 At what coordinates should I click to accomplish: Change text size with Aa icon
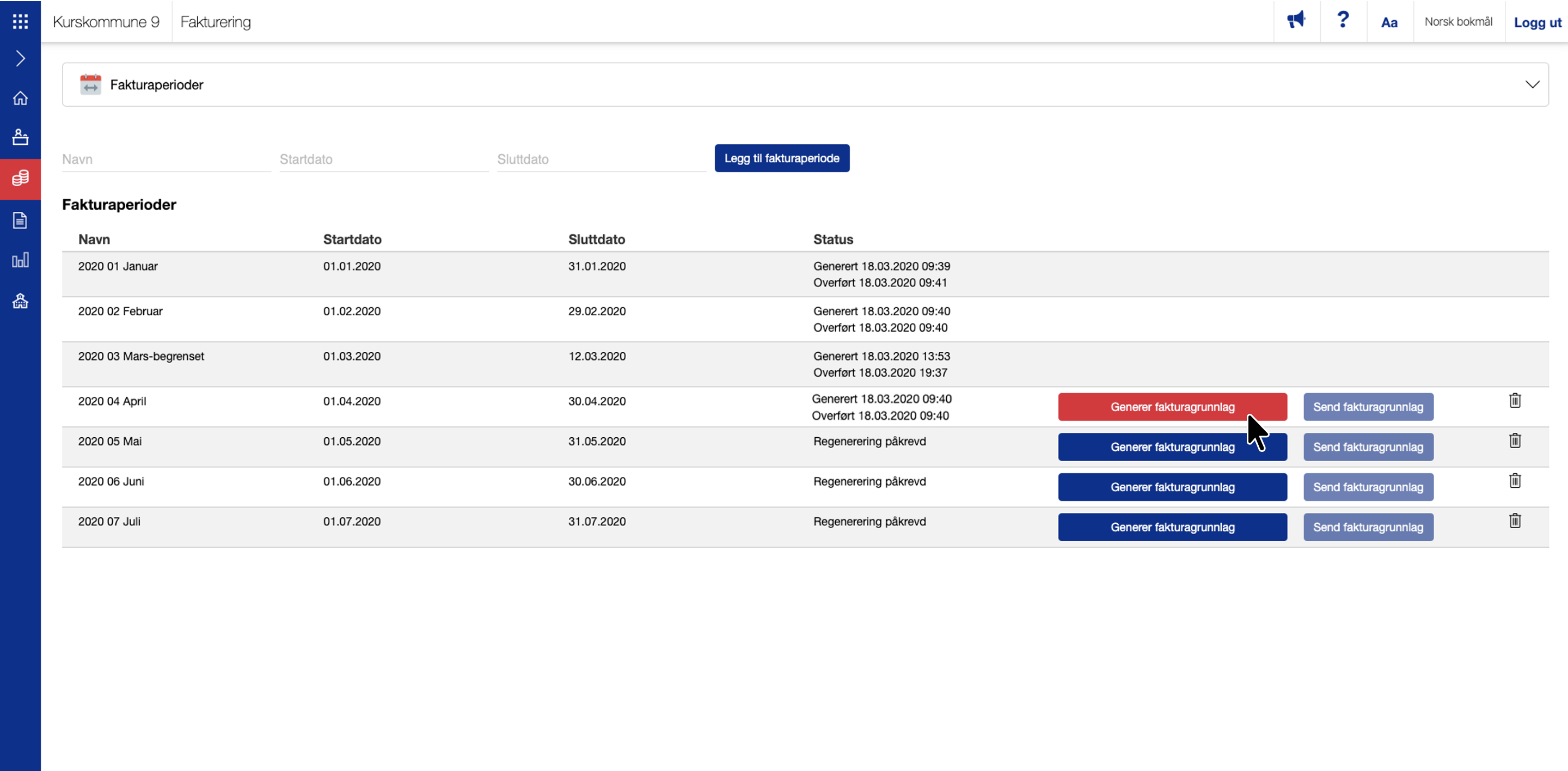coord(1389,22)
